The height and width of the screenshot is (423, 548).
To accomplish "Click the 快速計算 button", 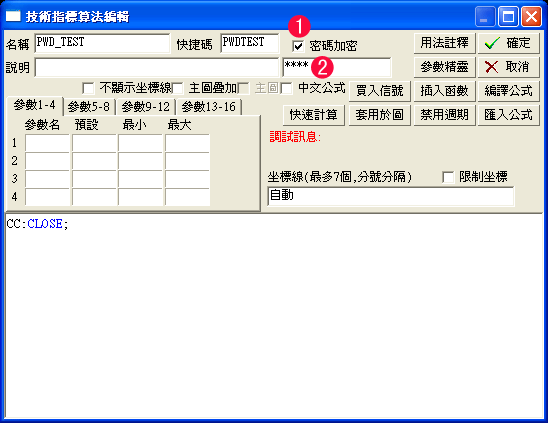I will [x=313, y=115].
